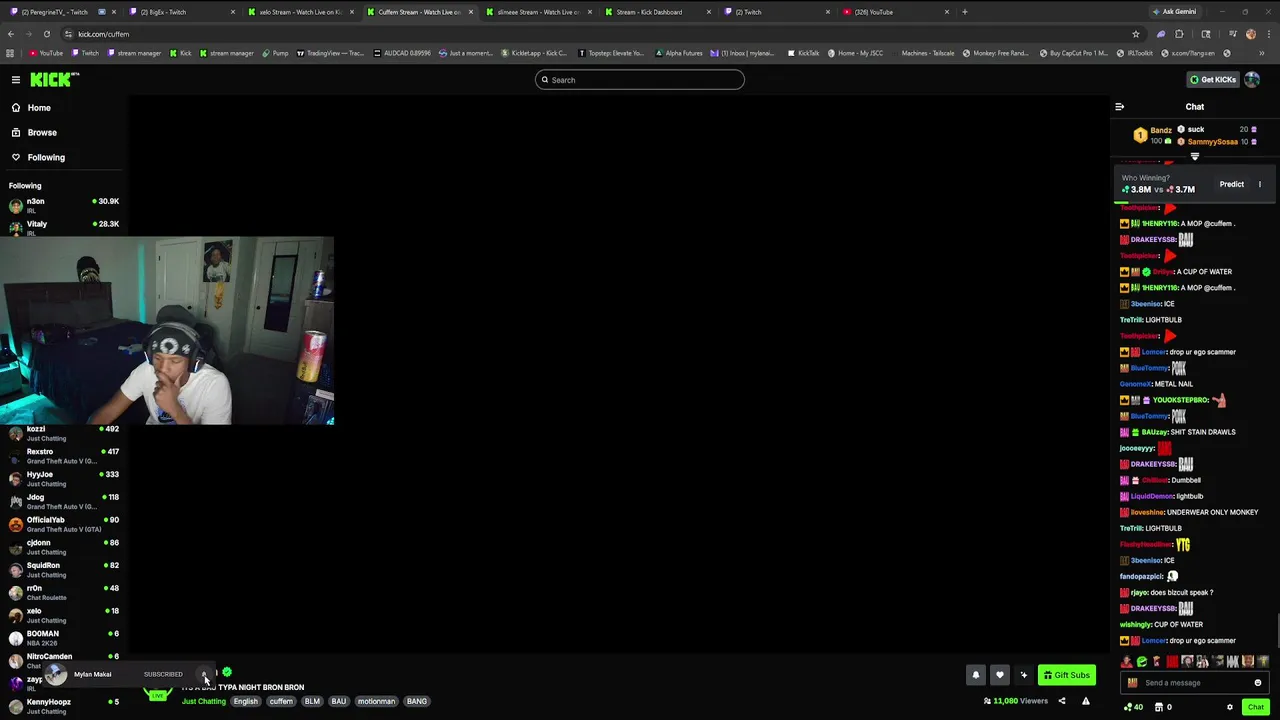Click the report warning triangle icon

tap(1086, 701)
